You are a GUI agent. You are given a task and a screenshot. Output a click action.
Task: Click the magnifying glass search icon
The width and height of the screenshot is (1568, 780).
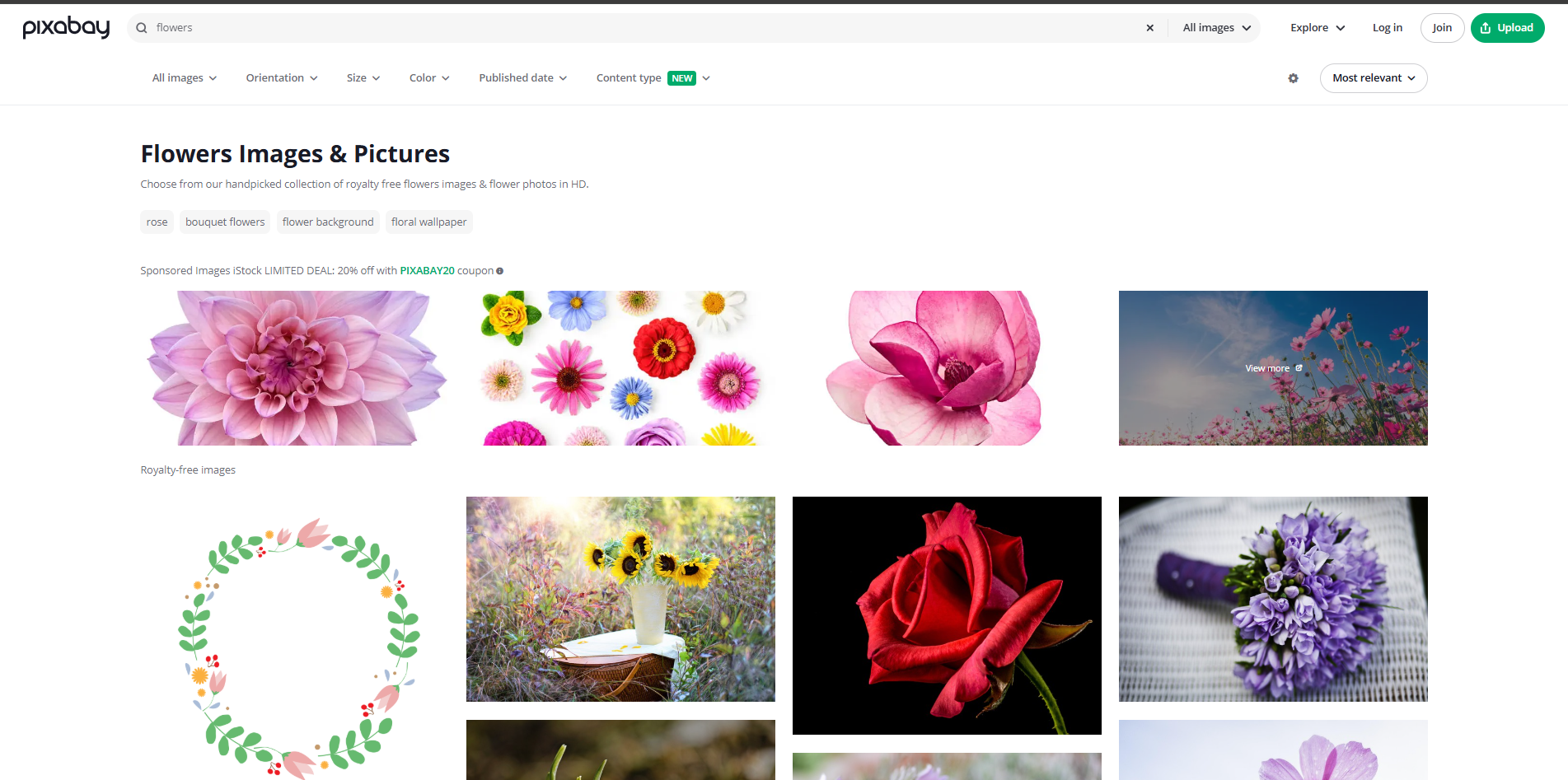[141, 27]
